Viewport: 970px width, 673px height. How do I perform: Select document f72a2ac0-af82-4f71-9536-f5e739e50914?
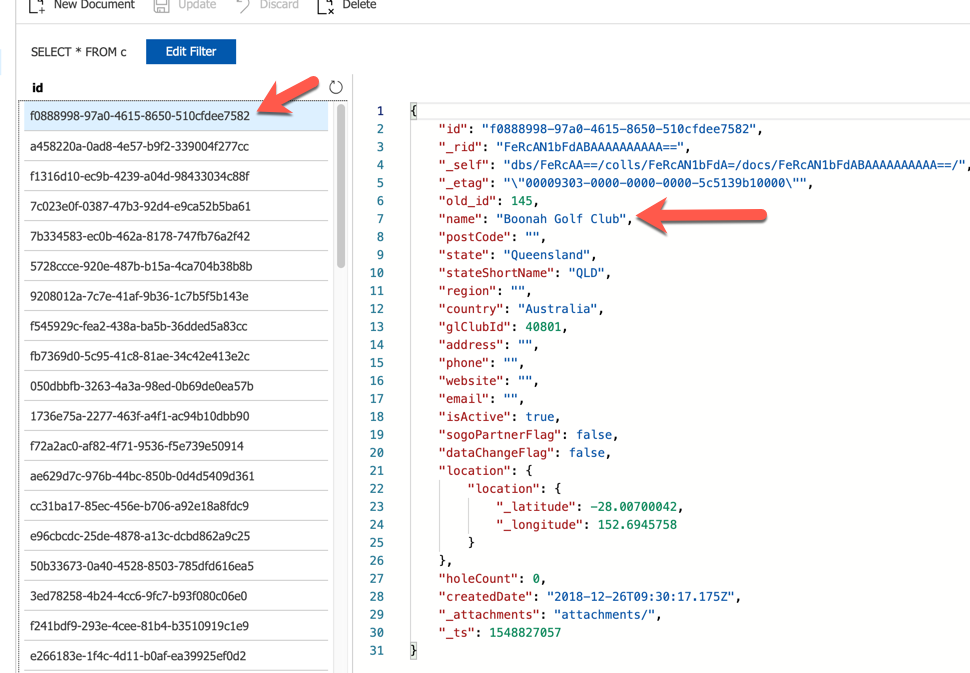[176, 446]
